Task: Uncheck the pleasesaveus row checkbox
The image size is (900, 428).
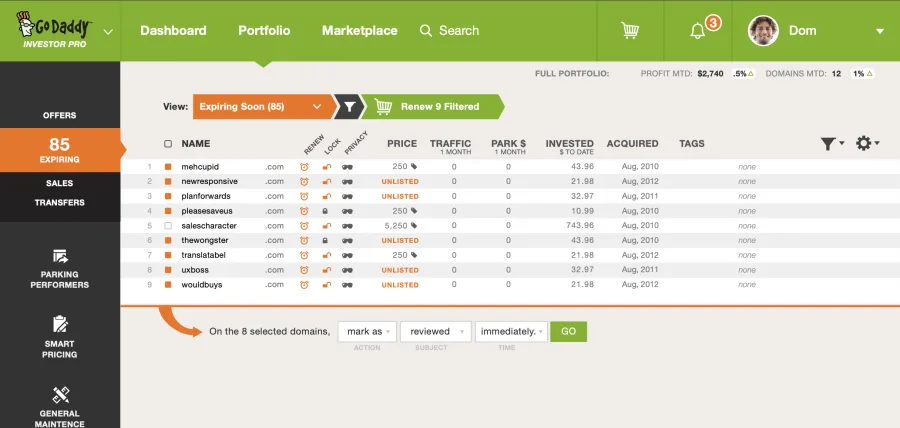Action: pyautogui.click(x=168, y=211)
